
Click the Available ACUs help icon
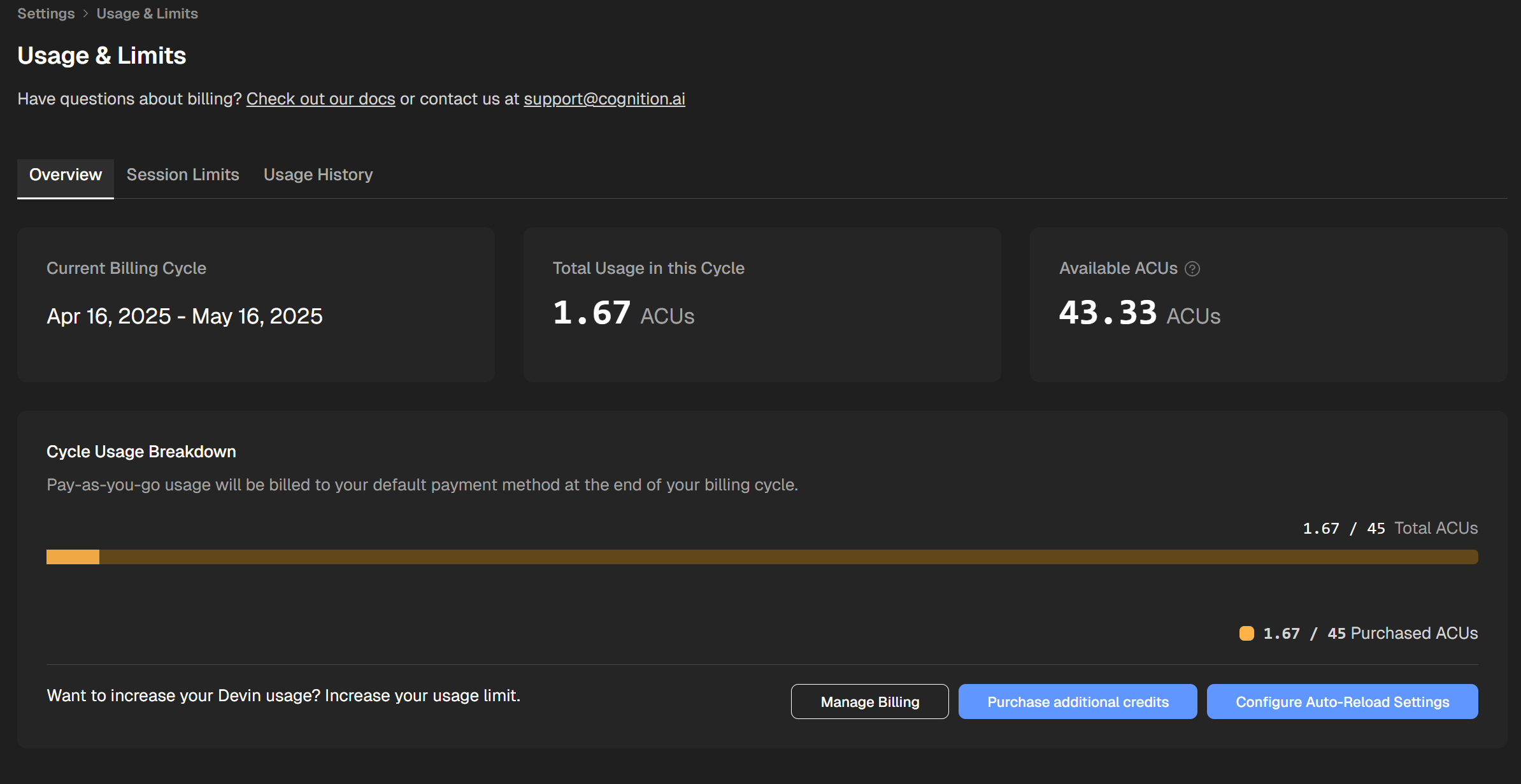click(1192, 269)
